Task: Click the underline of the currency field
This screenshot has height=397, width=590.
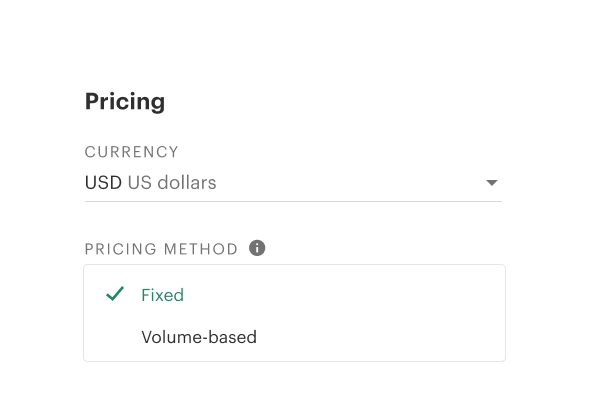Action: [293, 201]
